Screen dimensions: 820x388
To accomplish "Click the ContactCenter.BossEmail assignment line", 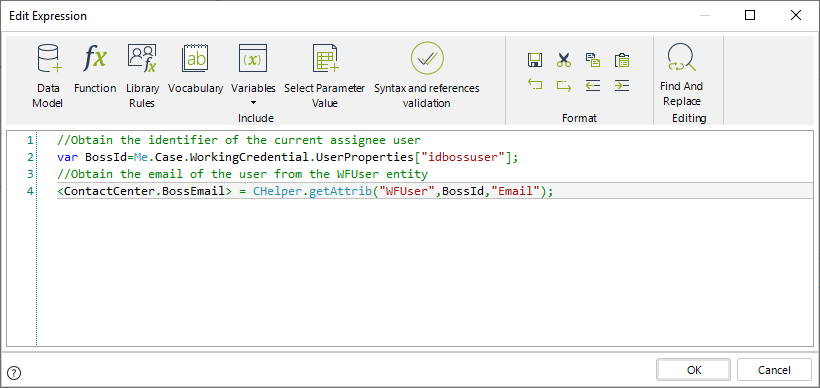I will coord(305,191).
